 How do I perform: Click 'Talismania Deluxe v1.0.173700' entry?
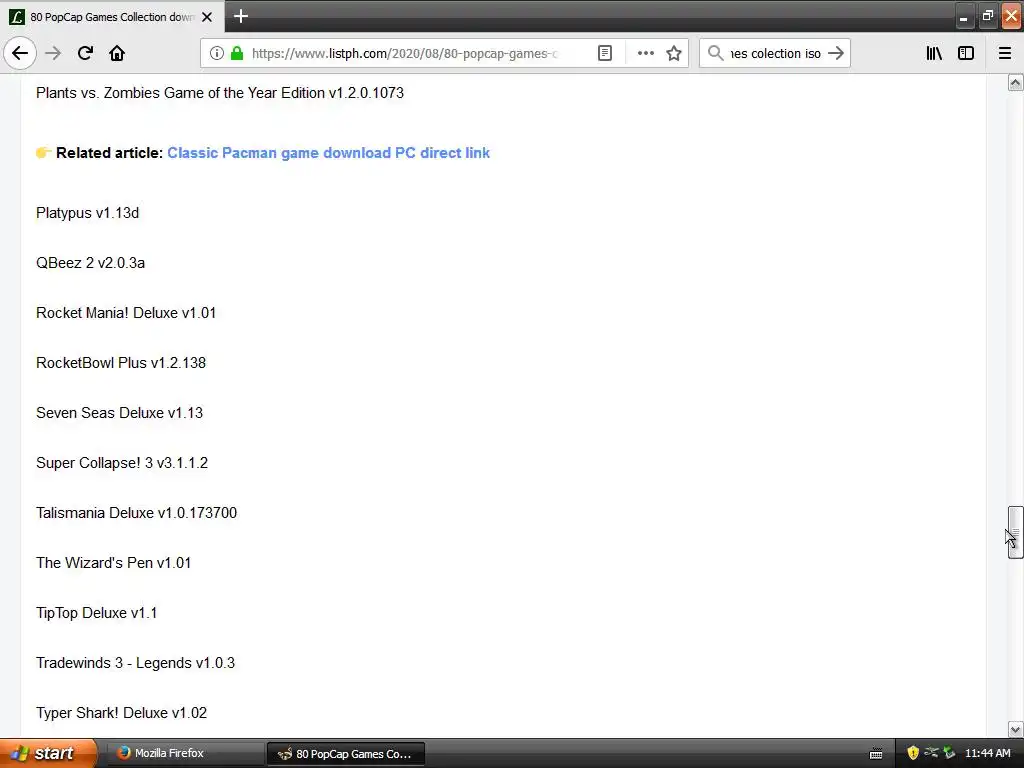[136, 513]
